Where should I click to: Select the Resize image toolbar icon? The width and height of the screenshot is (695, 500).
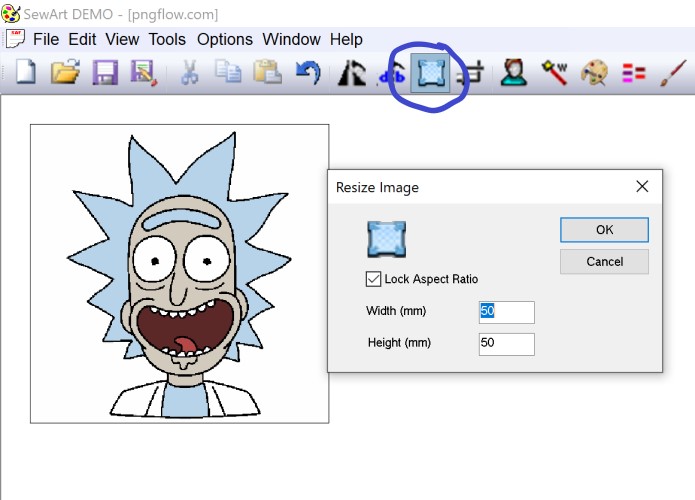coord(430,73)
